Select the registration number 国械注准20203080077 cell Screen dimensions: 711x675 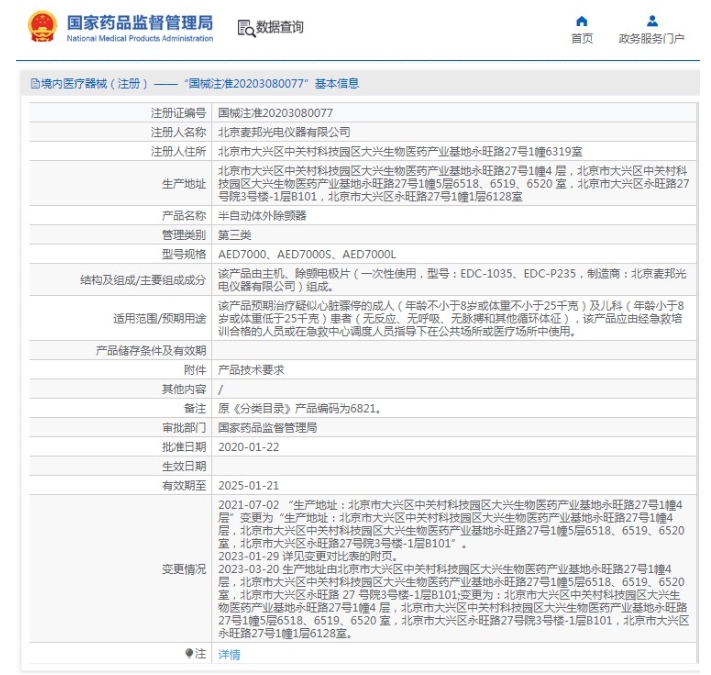[275, 114]
